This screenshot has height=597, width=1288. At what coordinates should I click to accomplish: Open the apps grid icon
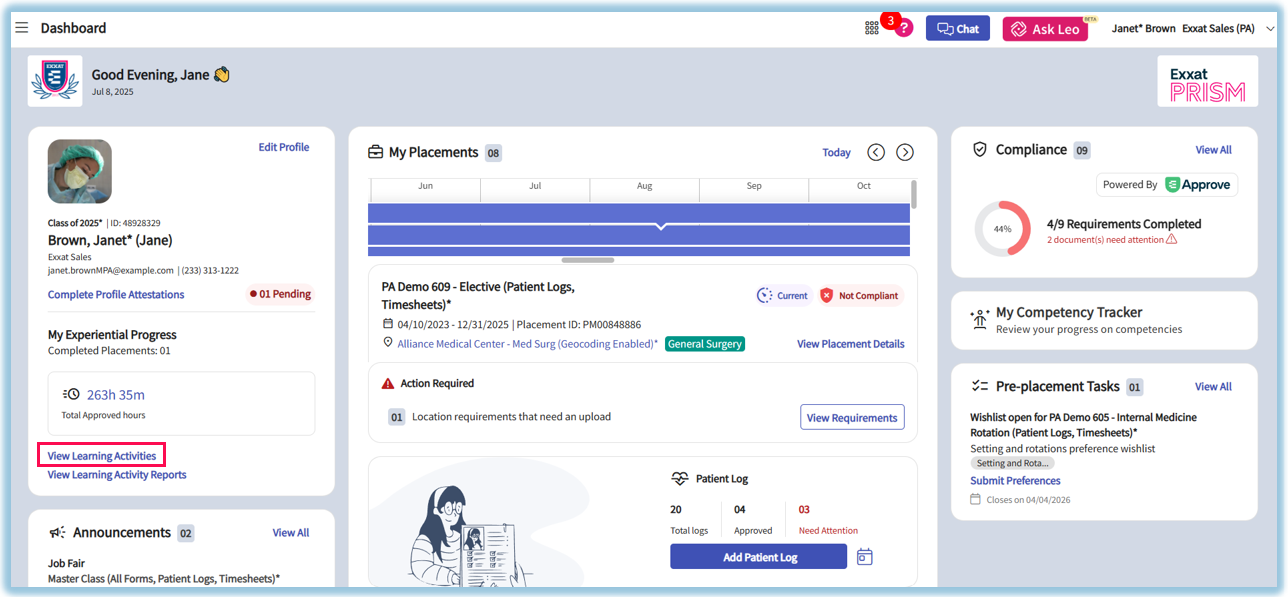tap(872, 28)
